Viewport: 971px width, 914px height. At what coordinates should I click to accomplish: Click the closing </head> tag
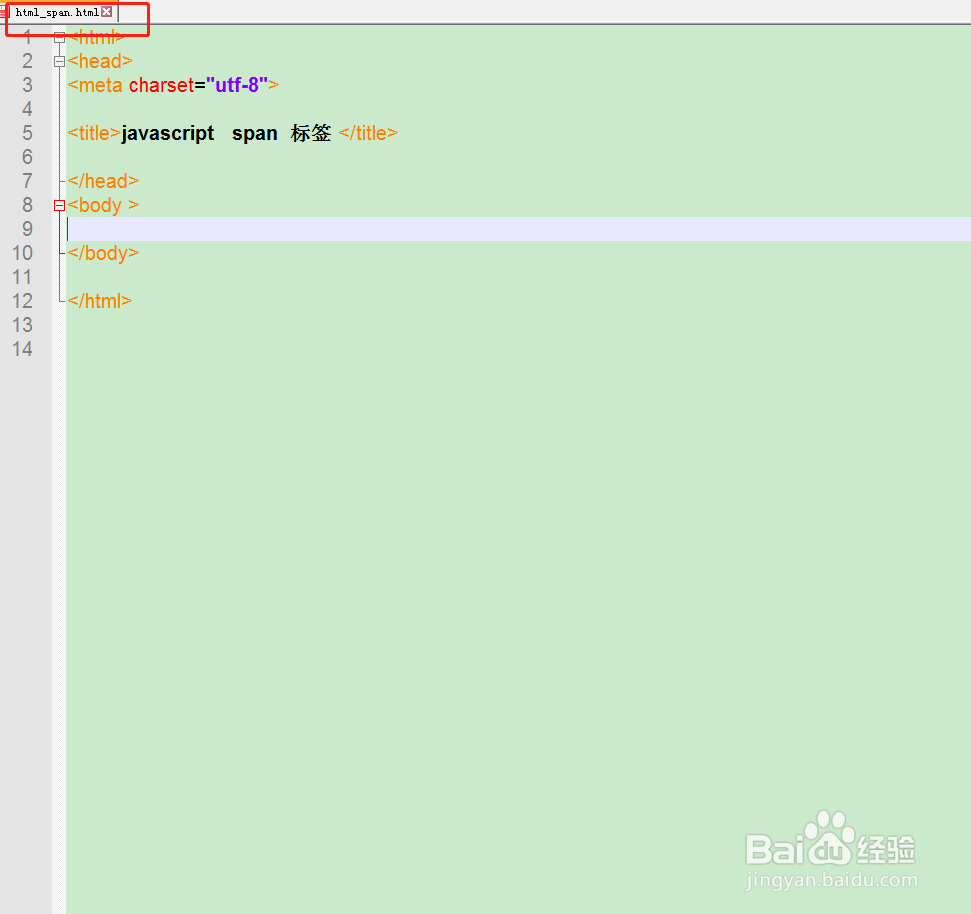pyautogui.click(x=103, y=181)
